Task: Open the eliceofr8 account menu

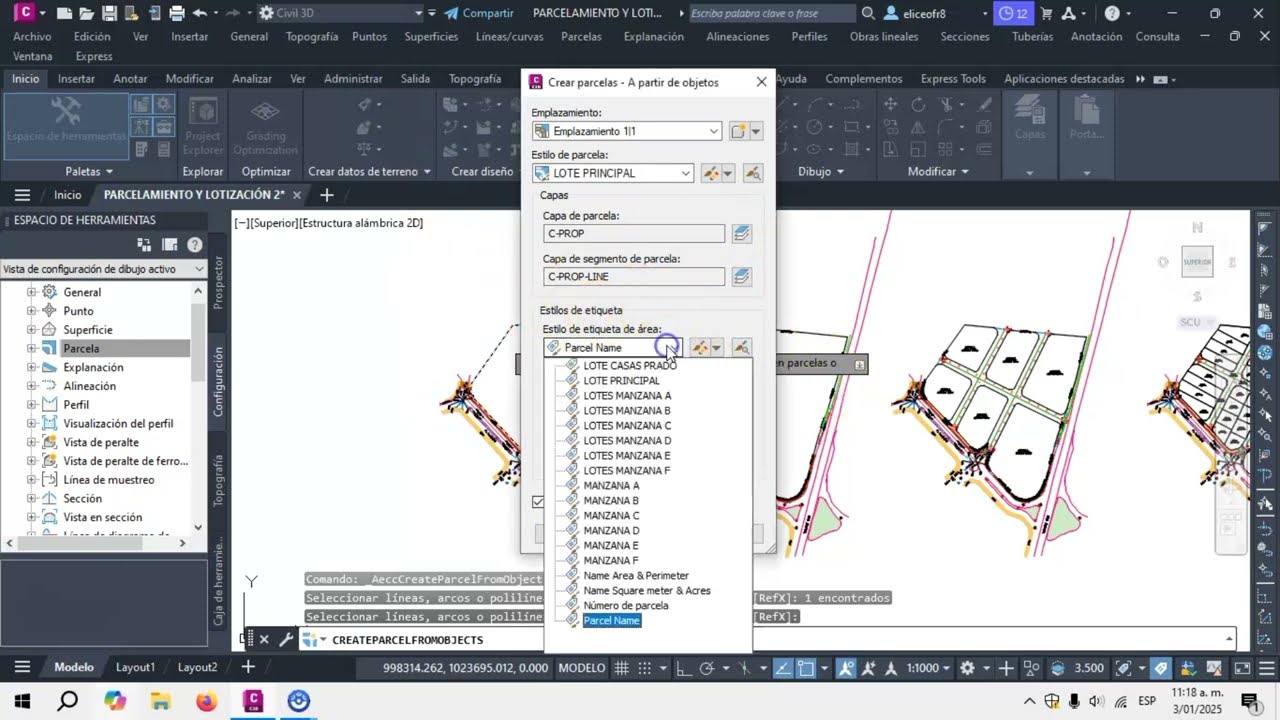Action: tap(924, 13)
